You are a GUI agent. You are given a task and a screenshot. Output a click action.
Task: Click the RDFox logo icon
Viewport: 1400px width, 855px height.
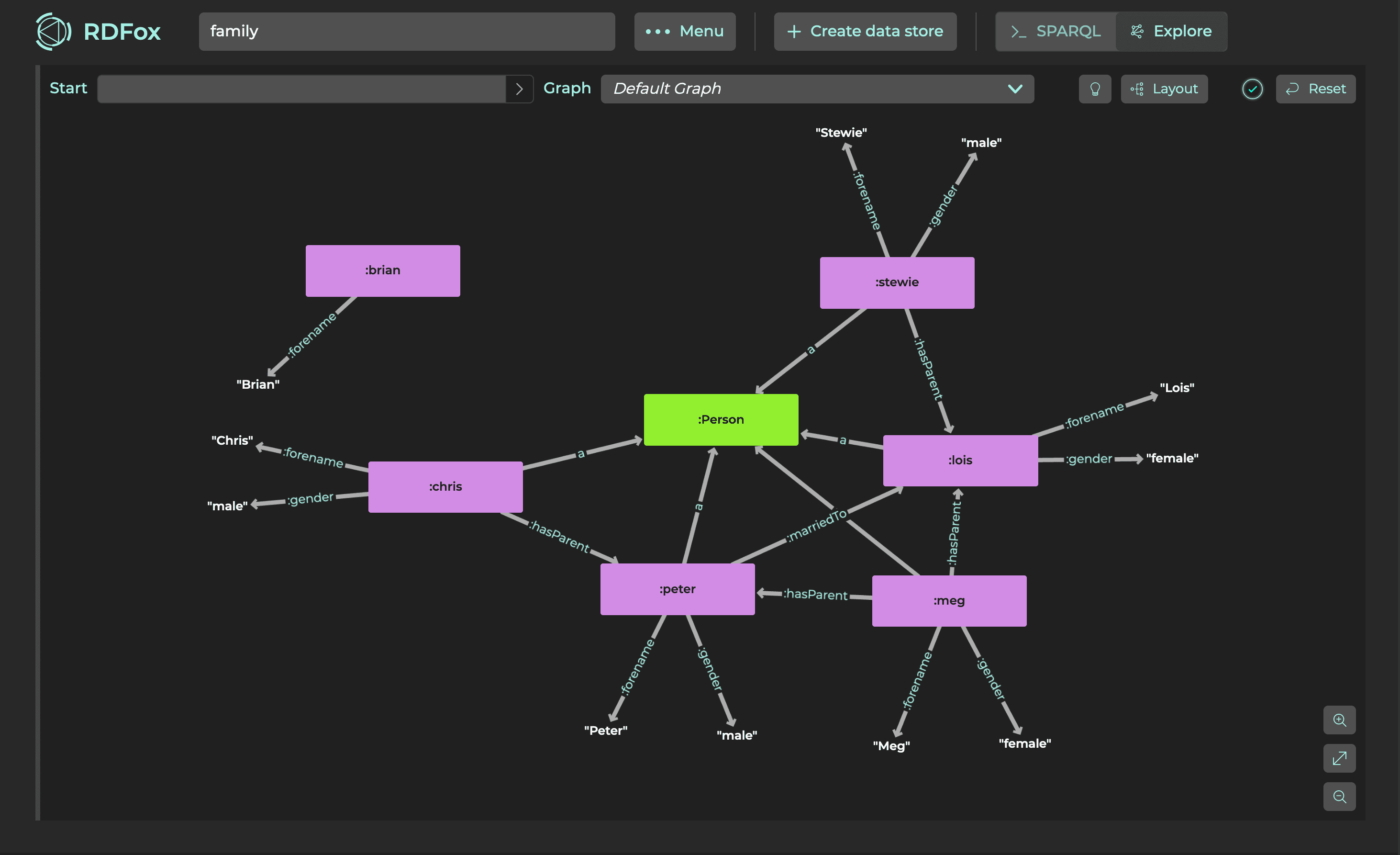point(54,31)
